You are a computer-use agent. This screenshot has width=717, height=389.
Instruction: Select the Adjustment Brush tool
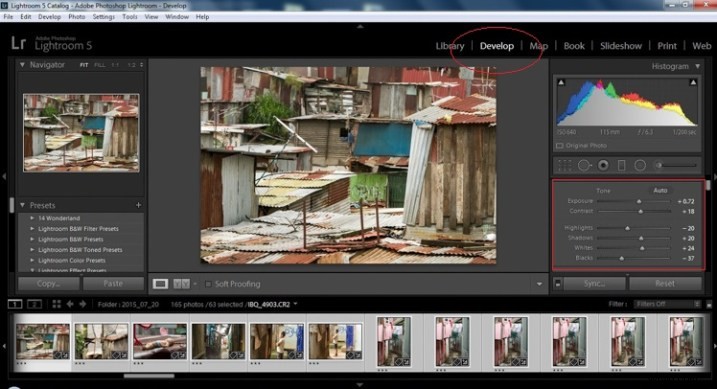[x=677, y=165]
